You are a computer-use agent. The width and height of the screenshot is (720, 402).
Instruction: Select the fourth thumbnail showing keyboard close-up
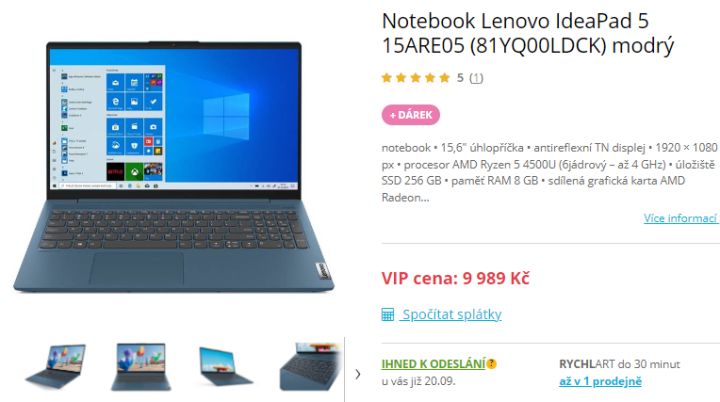click(x=310, y=367)
